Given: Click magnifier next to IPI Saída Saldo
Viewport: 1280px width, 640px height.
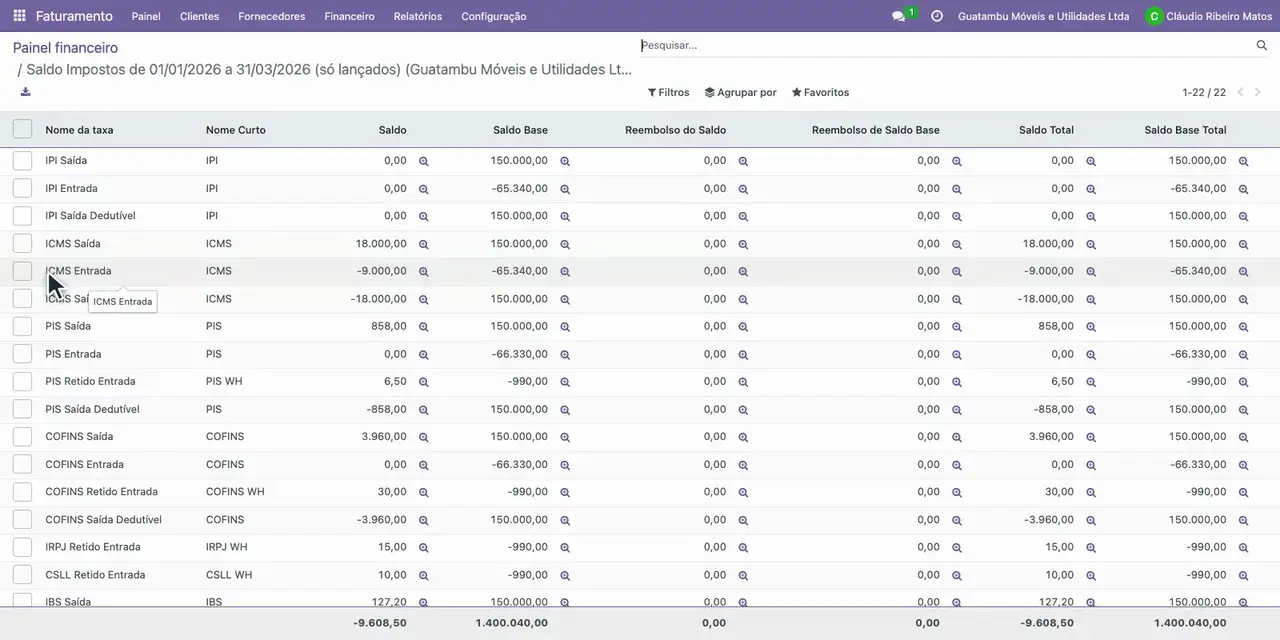Looking at the screenshot, I should click(x=423, y=161).
